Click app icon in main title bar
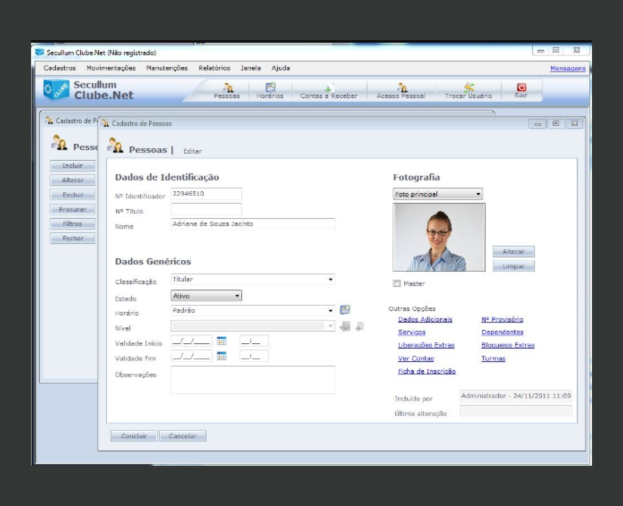This screenshot has height=506, width=623. [x=39, y=52]
